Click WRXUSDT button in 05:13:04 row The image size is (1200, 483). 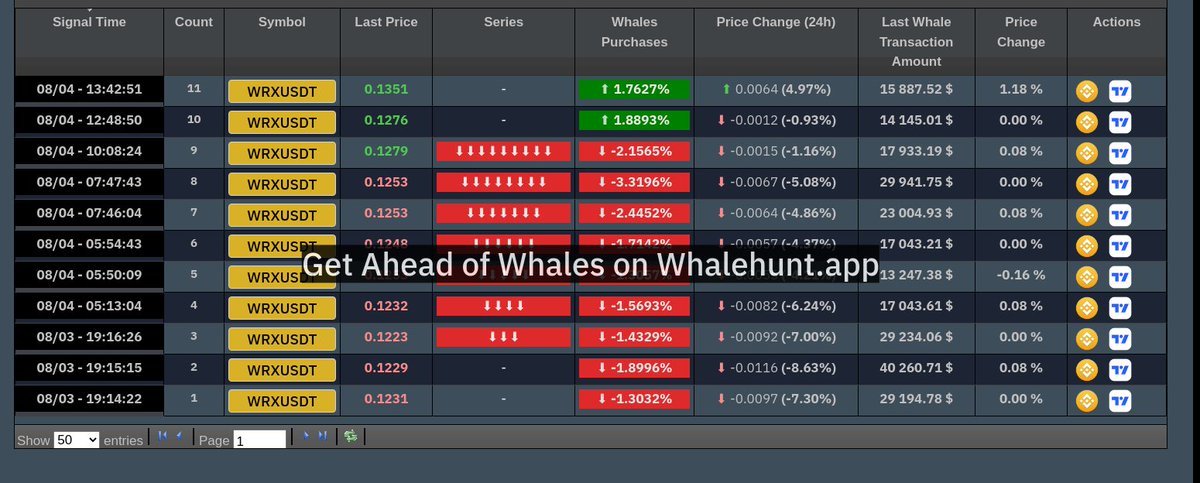(282, 308)
